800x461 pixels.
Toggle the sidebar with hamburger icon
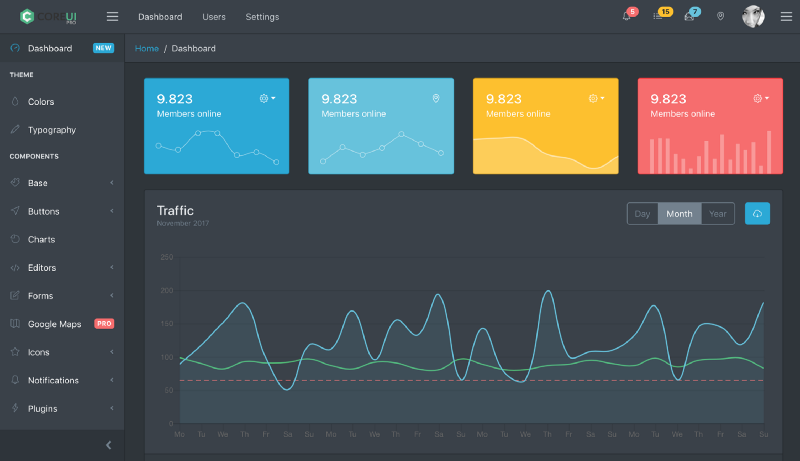click(x=112, y=16)
